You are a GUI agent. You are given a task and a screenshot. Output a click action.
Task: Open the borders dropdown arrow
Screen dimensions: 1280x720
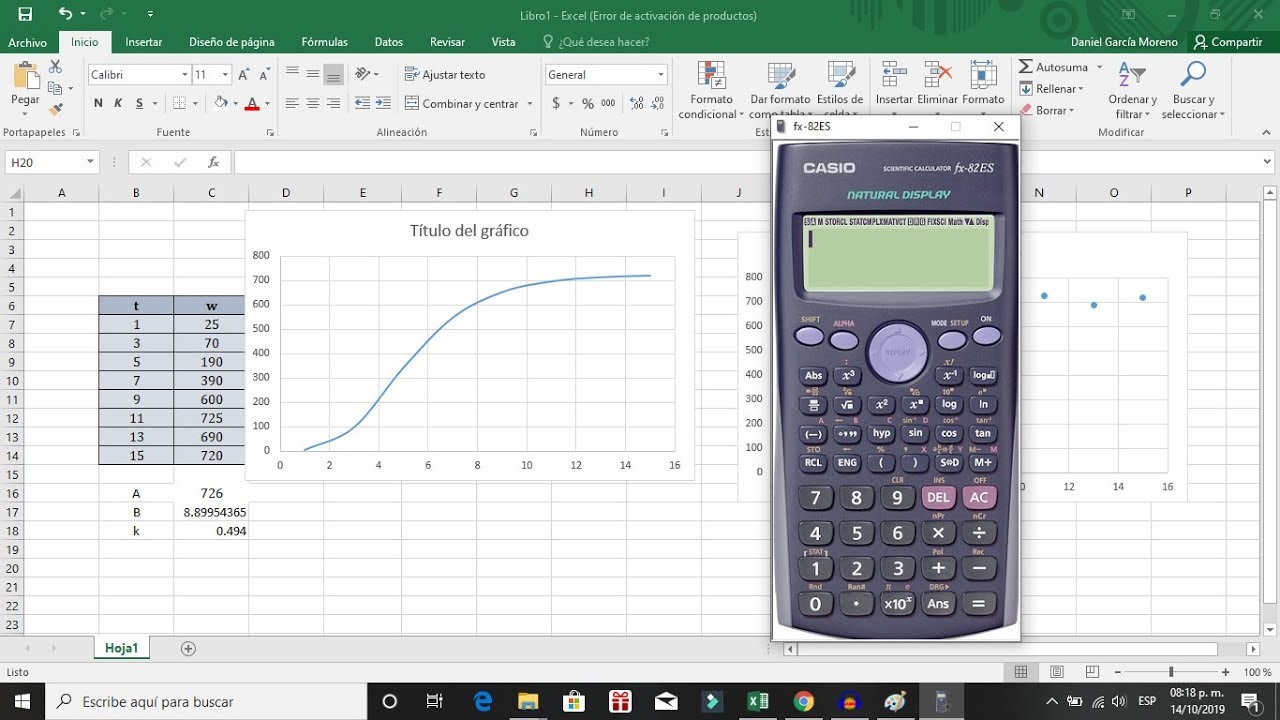(x=194, y=103)
